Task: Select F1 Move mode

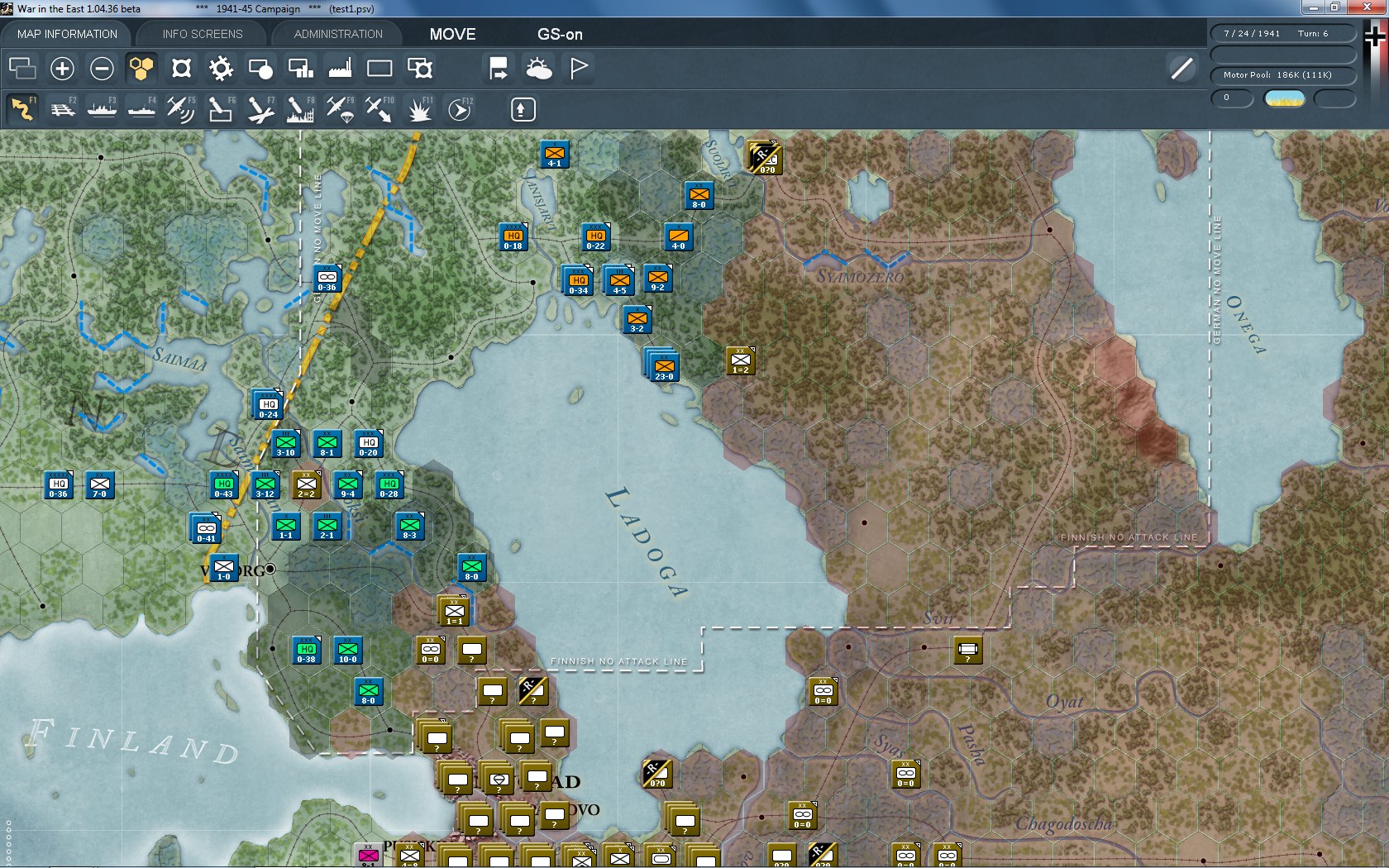Action: 23,109
